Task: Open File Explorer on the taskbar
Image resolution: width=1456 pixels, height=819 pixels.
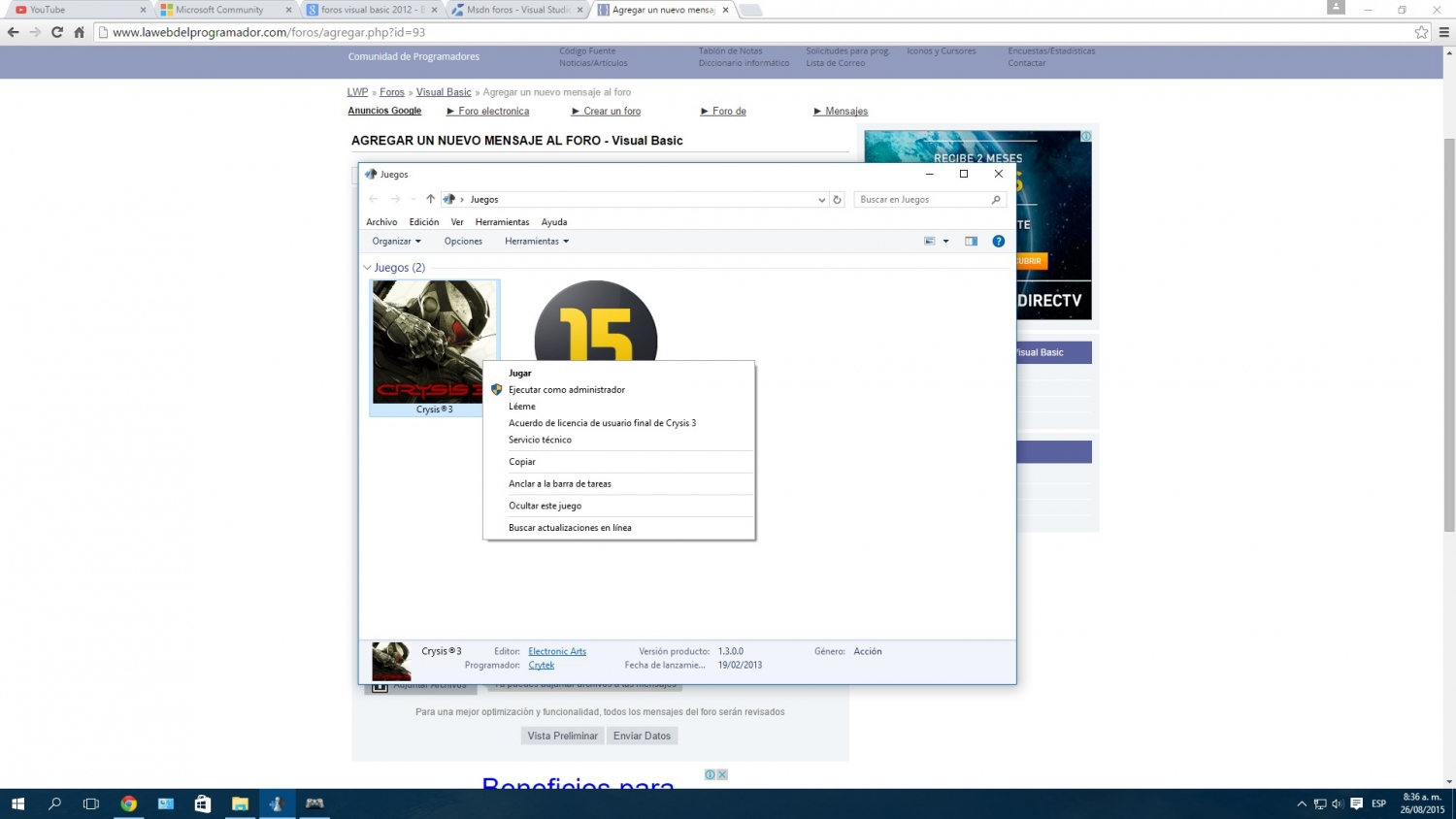Action: tap(240, 803)
